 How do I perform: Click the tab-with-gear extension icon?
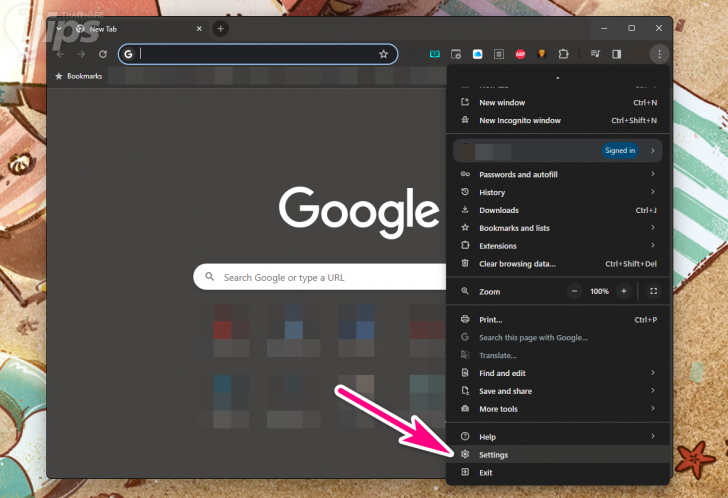pyautogui.click(x=456, y=54)
